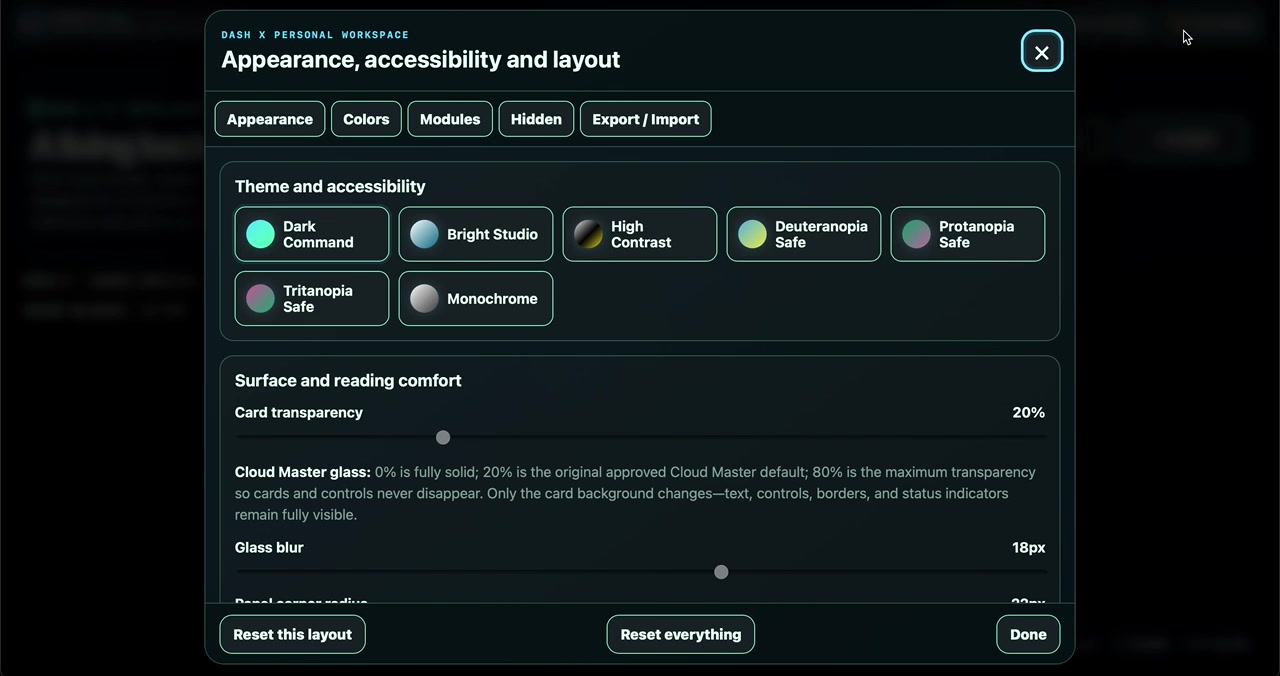Click the Tritanopia Safe pink-green swatch

coord(260,298)
